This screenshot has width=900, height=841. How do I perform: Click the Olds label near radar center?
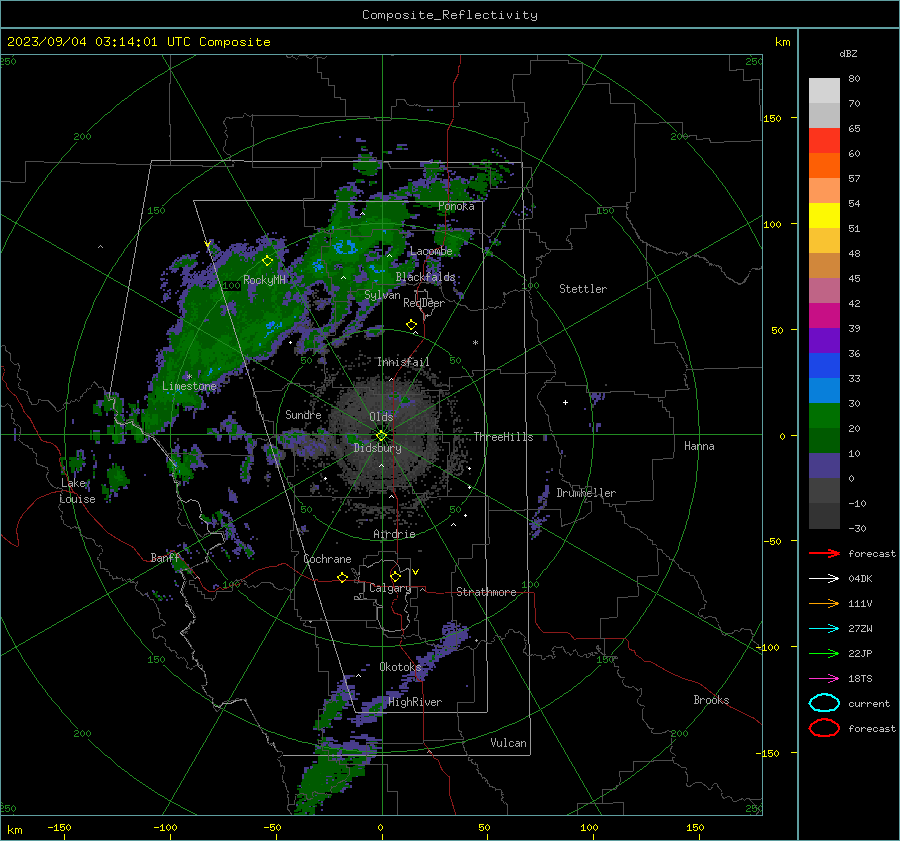coord(381,417)
